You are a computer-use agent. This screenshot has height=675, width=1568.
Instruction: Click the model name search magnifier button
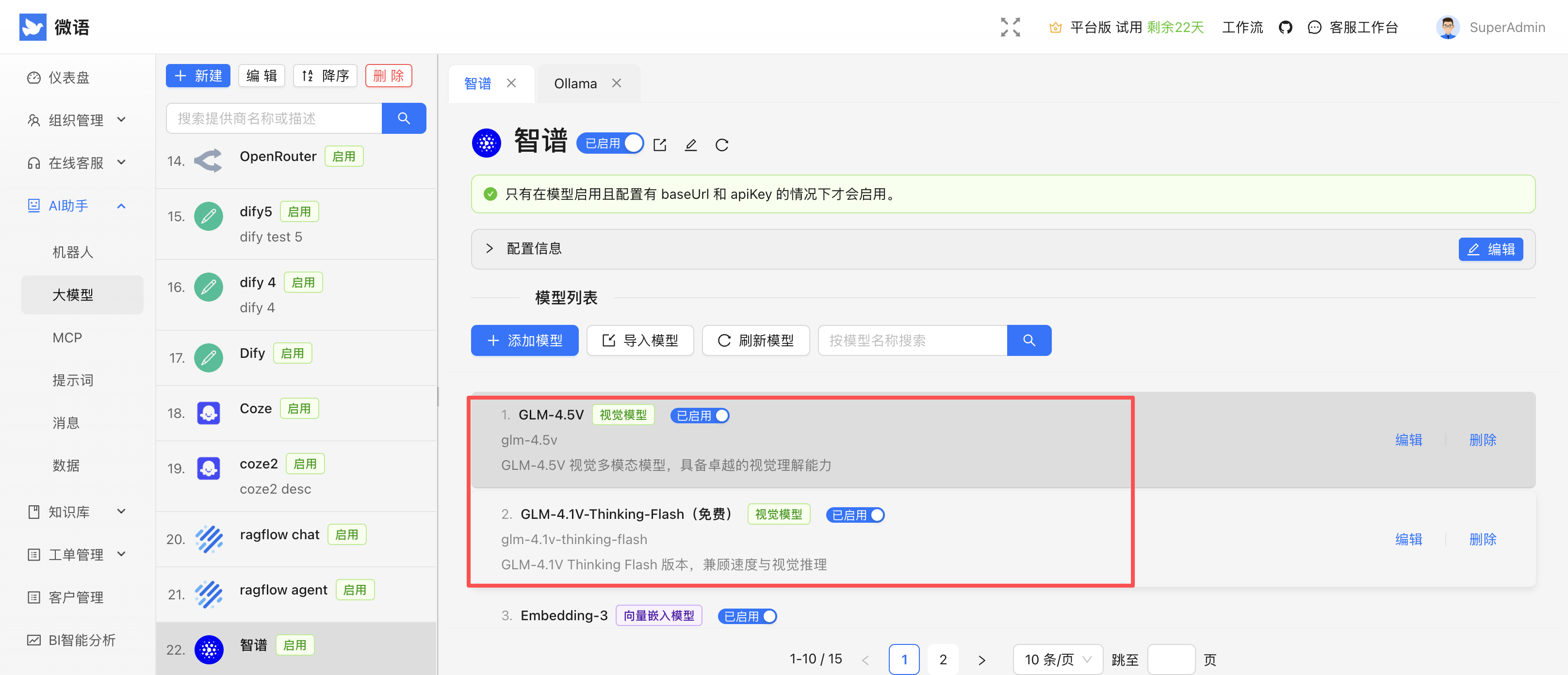tap(1029, 340)
